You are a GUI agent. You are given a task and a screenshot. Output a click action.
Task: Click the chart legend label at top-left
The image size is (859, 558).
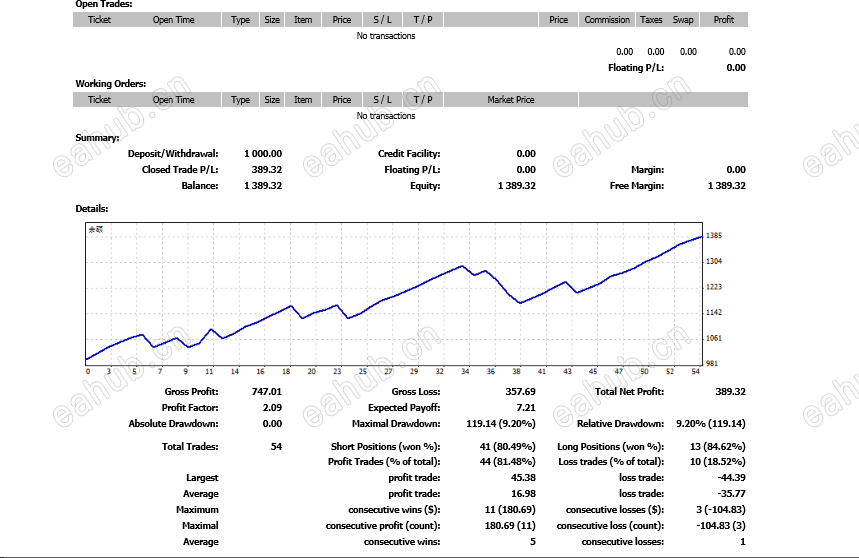pyautogui.click(x=95, y=229)
